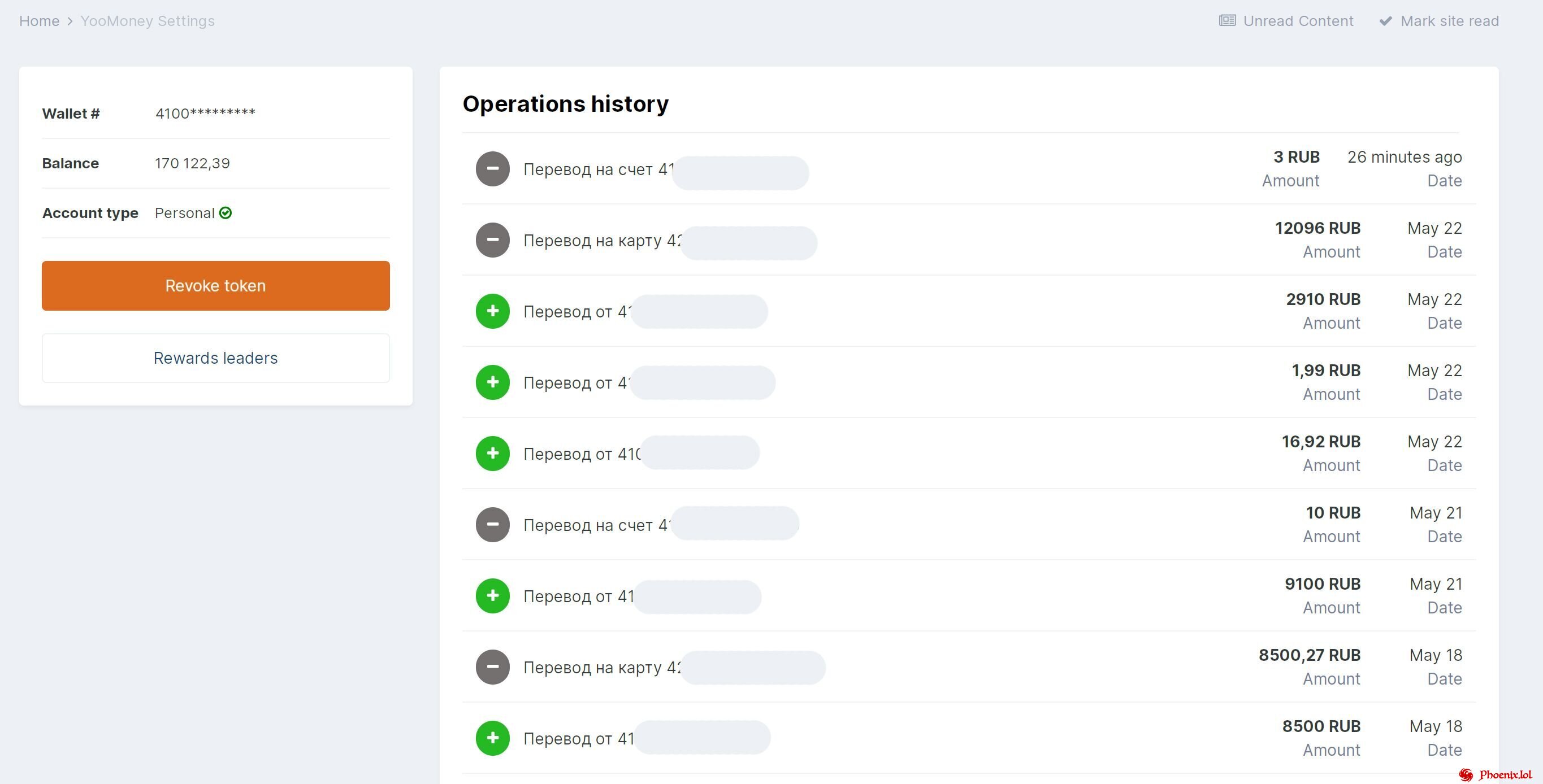
Task: Click the Unread Content newspaper icon
Action: tap(1226, 20)
